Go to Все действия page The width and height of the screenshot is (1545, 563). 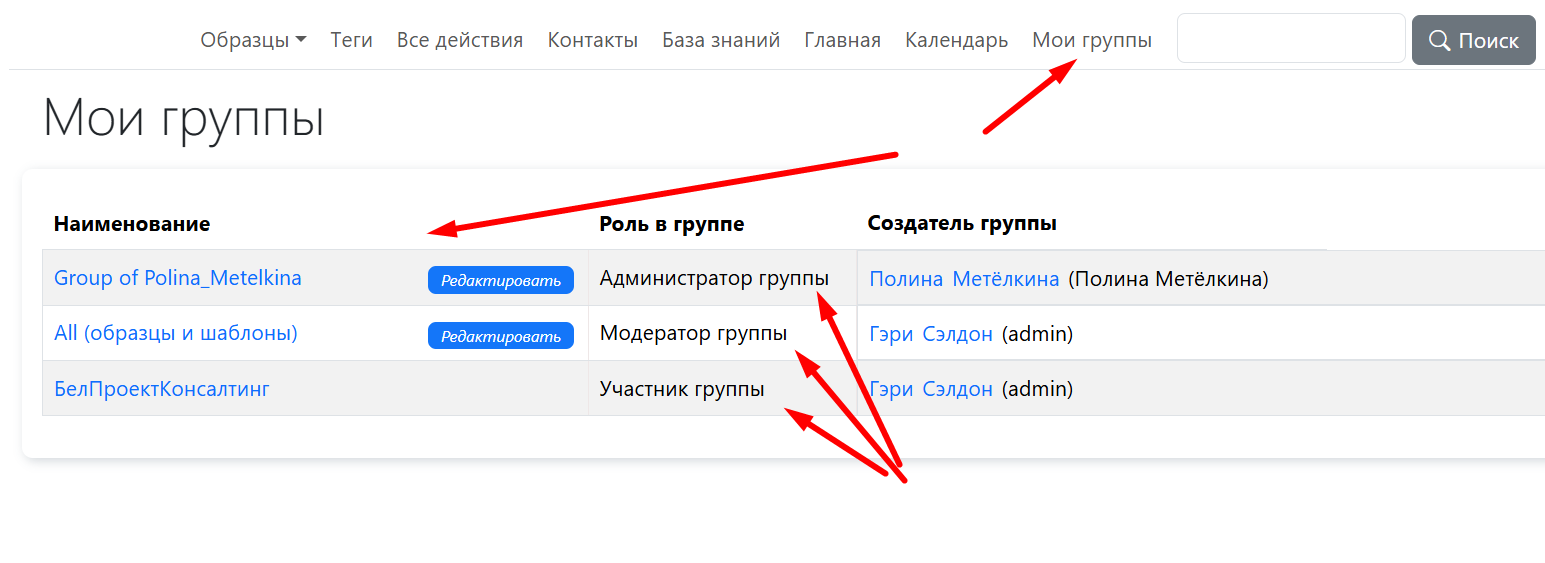[460, 40]
